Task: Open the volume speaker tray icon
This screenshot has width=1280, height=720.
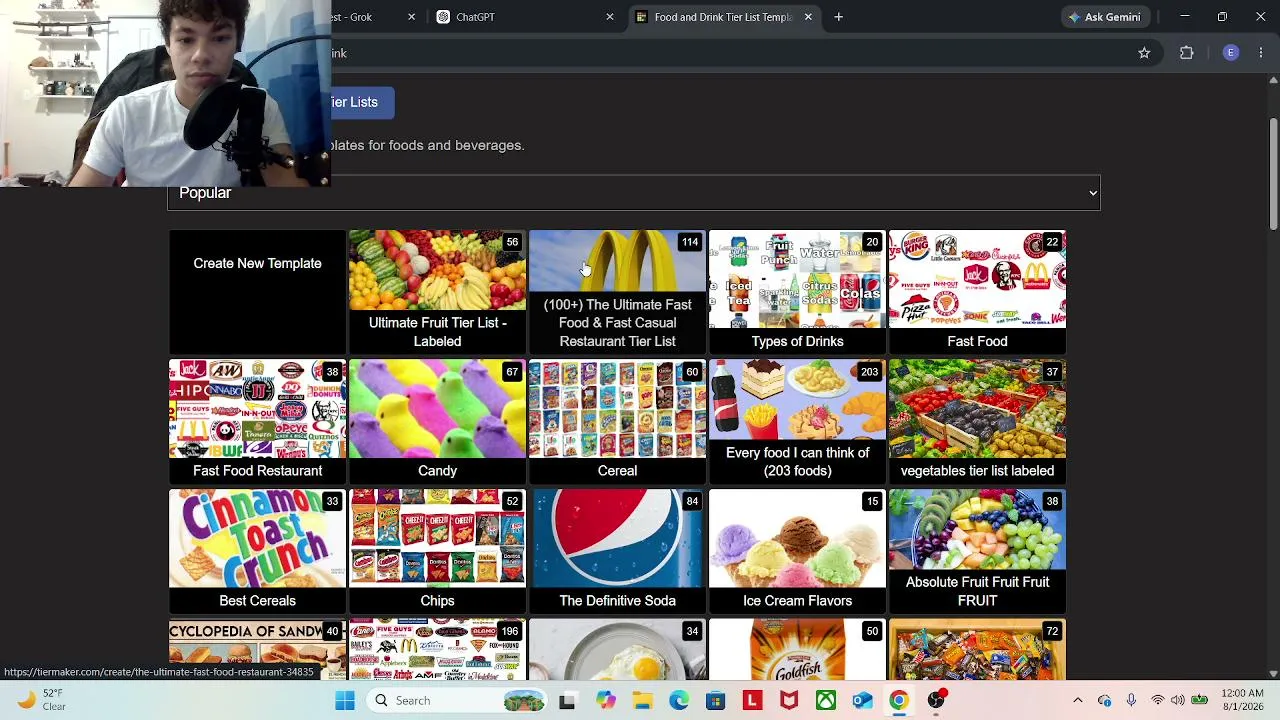Action: [1178, 701]
